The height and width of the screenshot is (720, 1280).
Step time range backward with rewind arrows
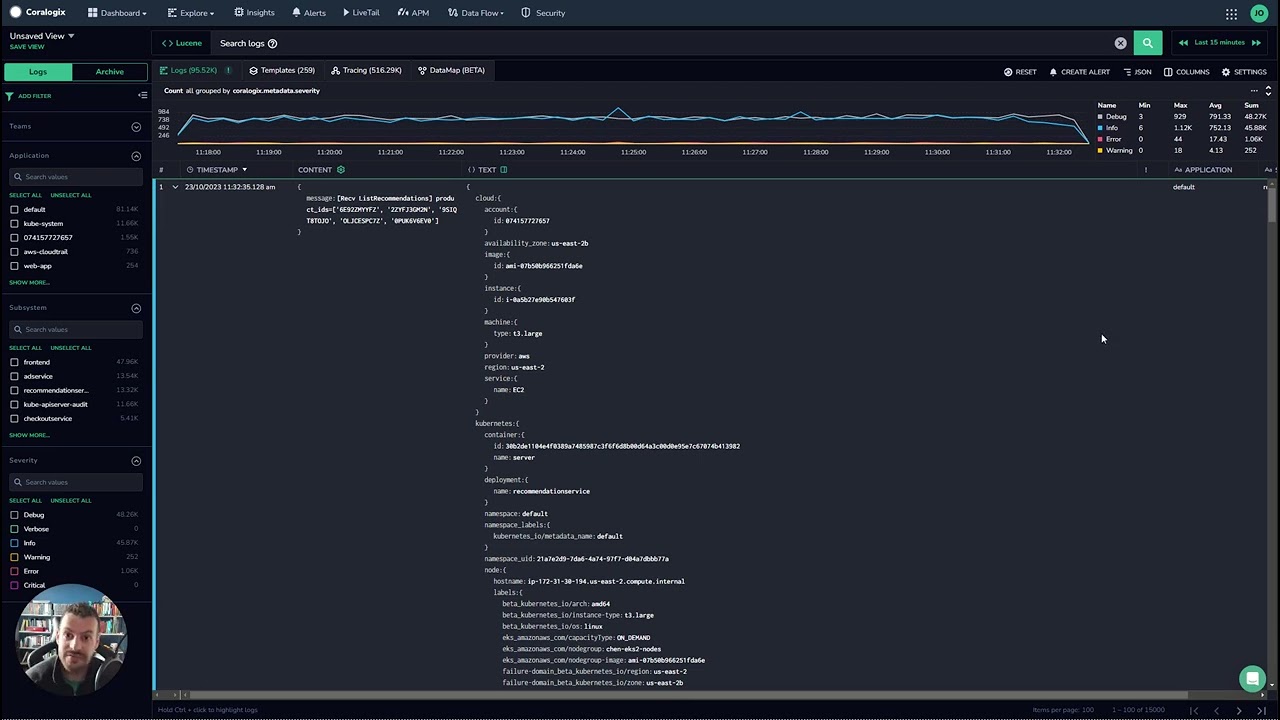click(x=1183, y=43)
